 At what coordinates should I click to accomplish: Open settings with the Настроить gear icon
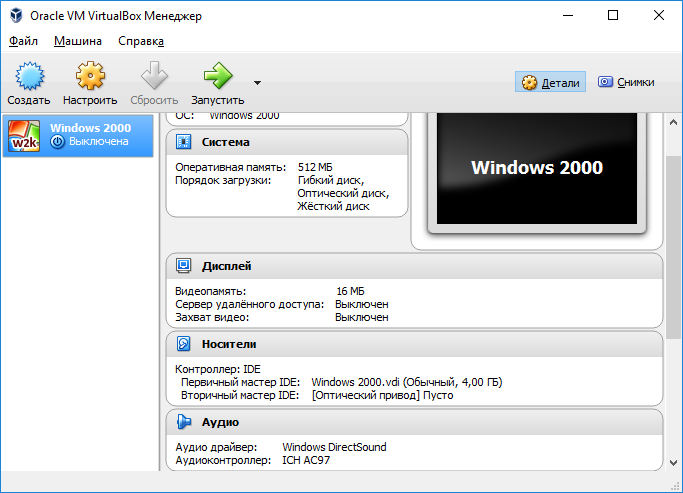coord(90,76)
